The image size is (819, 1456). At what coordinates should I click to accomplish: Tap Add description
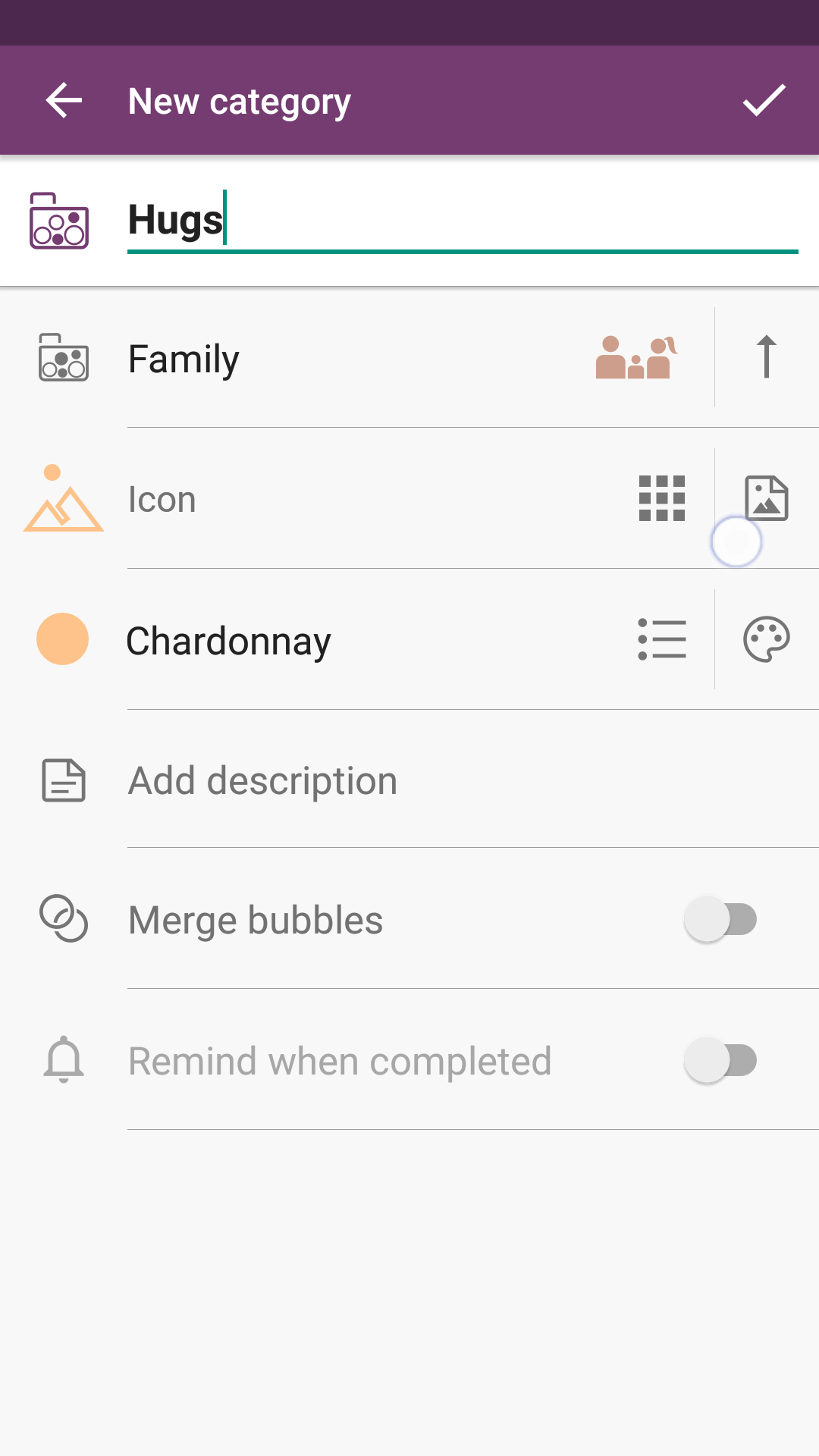click(x=262, y=781)
